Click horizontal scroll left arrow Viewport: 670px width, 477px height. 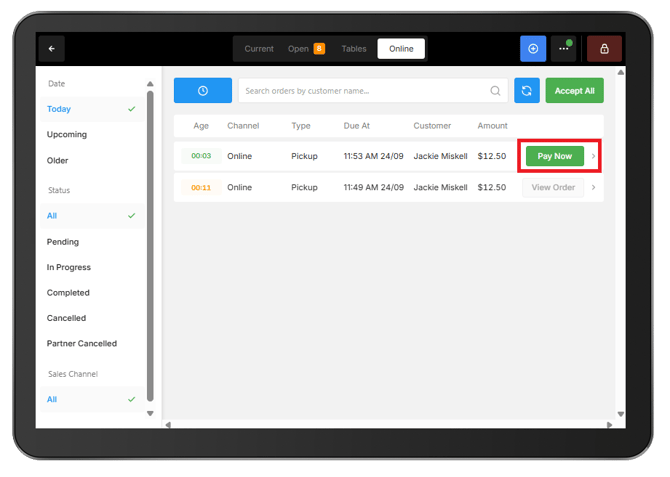[x=168, y=424]
